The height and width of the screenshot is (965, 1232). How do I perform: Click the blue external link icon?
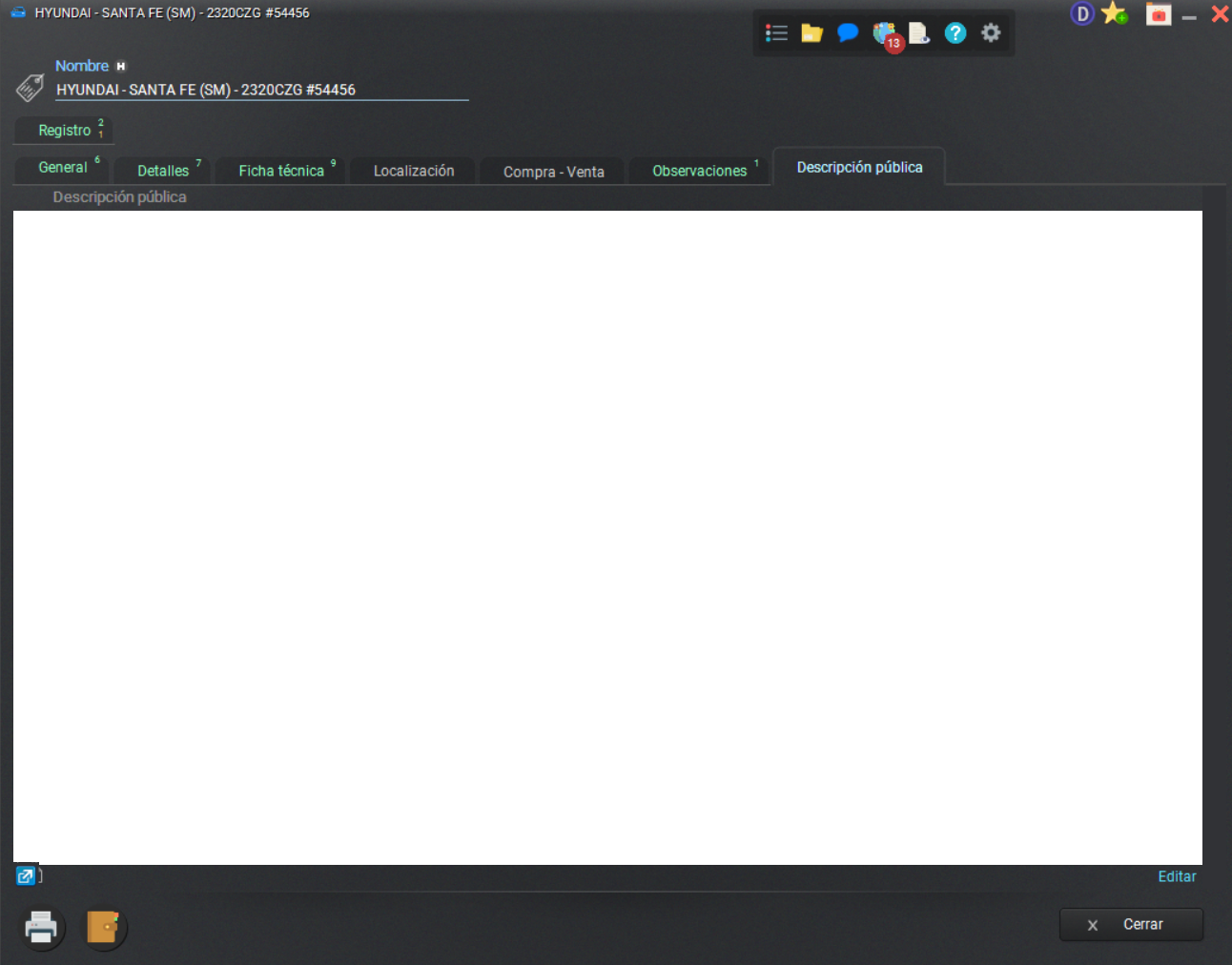tap(26, 874)
